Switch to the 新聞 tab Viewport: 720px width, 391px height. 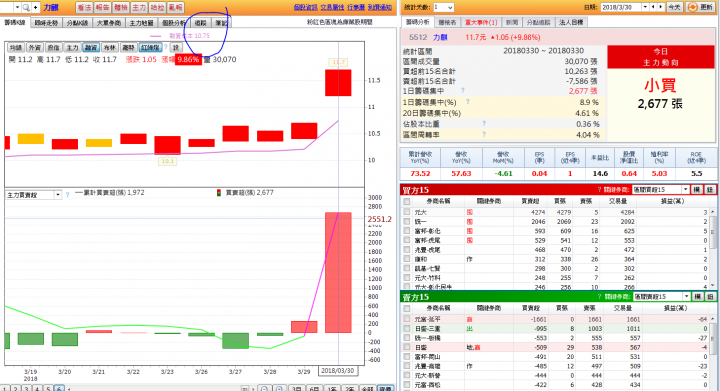click(x=512, y=22)
